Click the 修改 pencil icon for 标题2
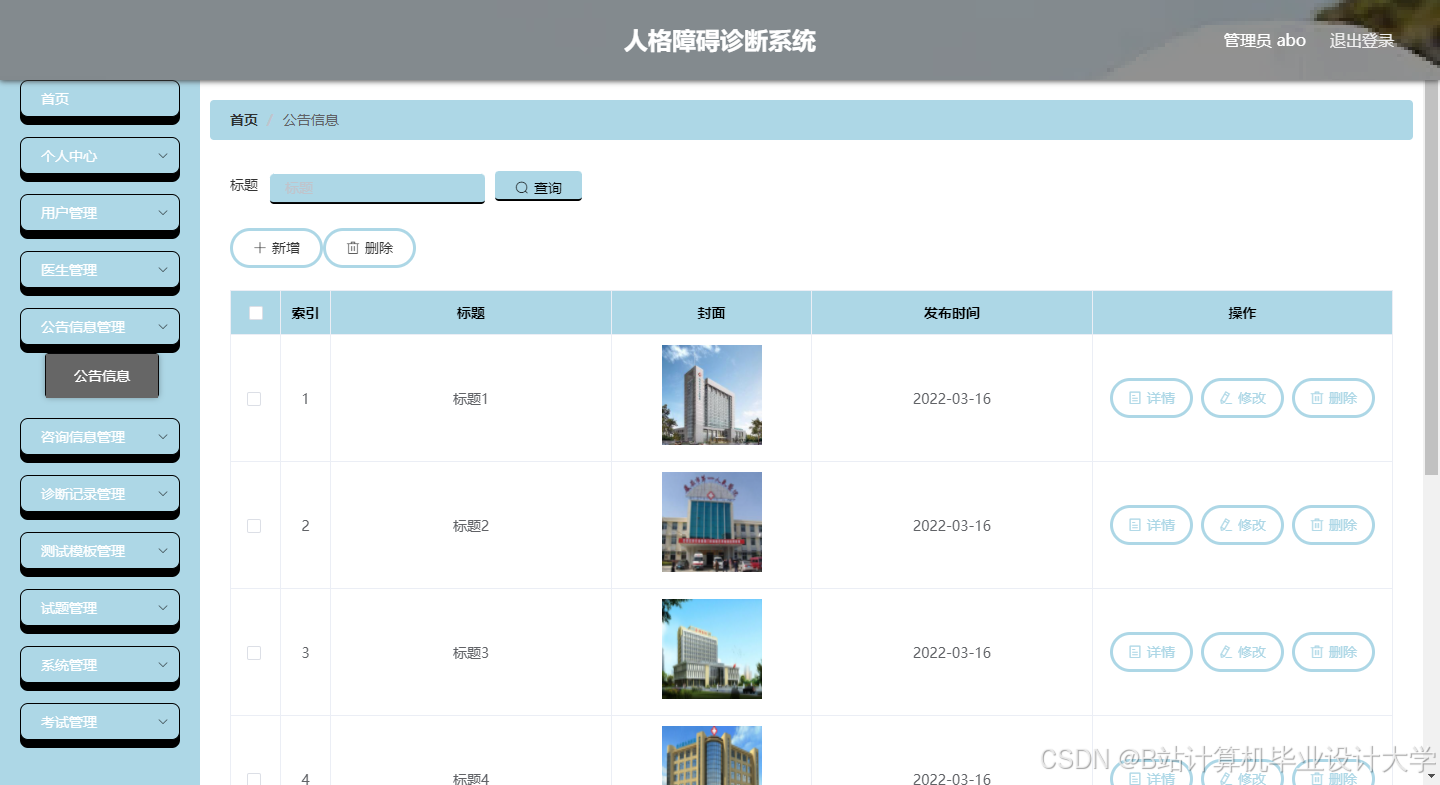Screen dimensions: 1440x785 click(1225, 525)
